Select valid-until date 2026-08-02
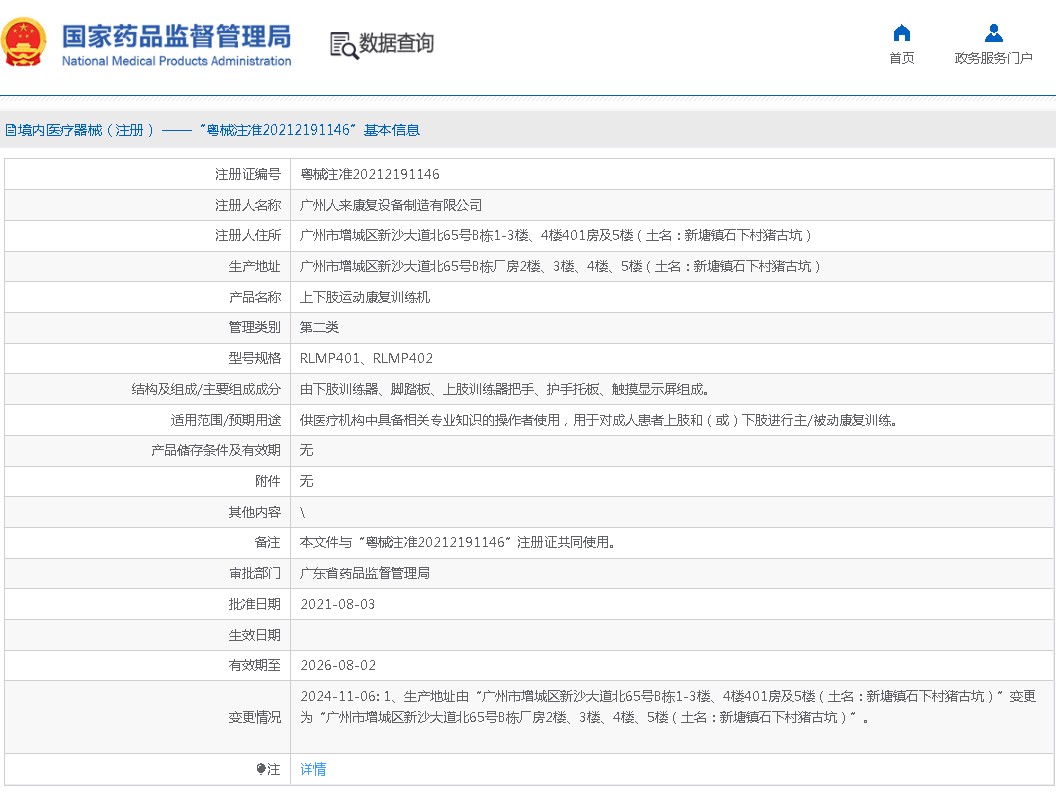Viewport: 1056px width, 792px height. 338,666
